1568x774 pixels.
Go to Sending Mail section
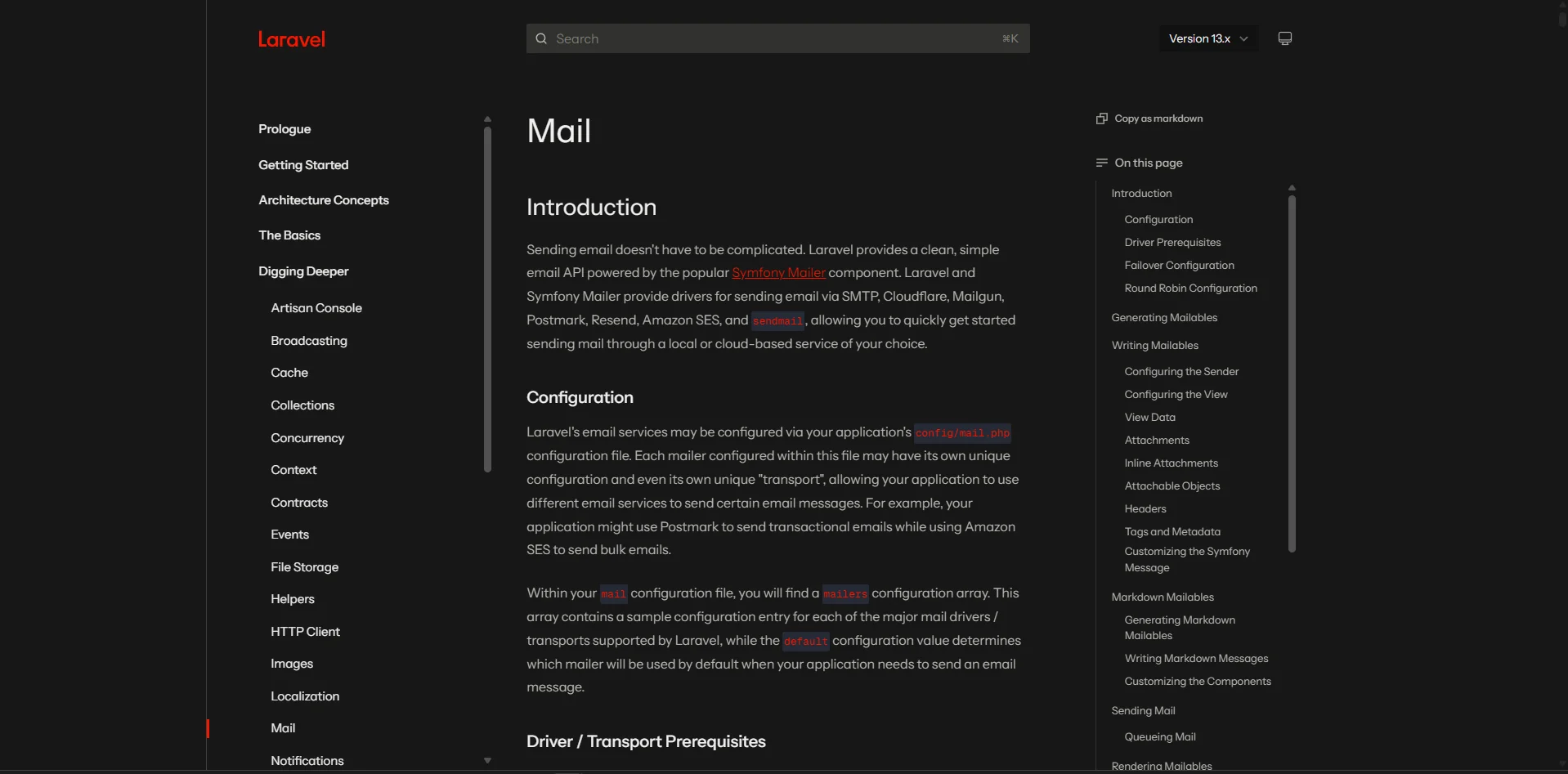pyautogui.click(x=1143, y=711)
